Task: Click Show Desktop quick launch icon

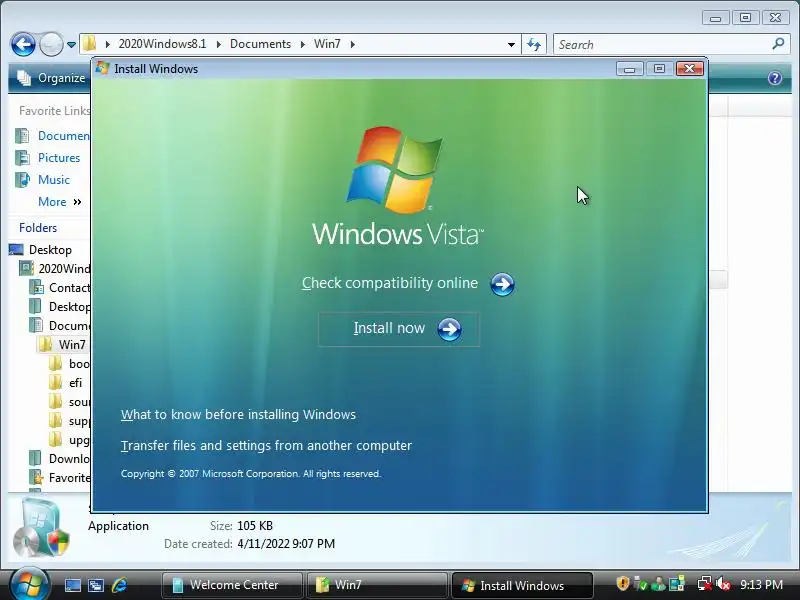Action: click(72, 585)
